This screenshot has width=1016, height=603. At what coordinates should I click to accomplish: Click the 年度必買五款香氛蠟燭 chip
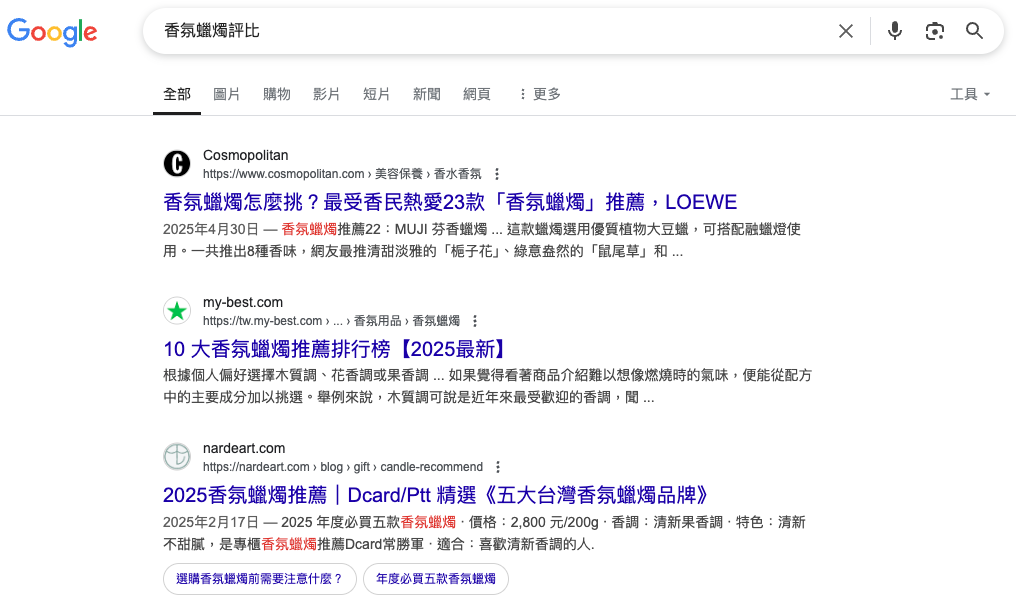(436, 579)
